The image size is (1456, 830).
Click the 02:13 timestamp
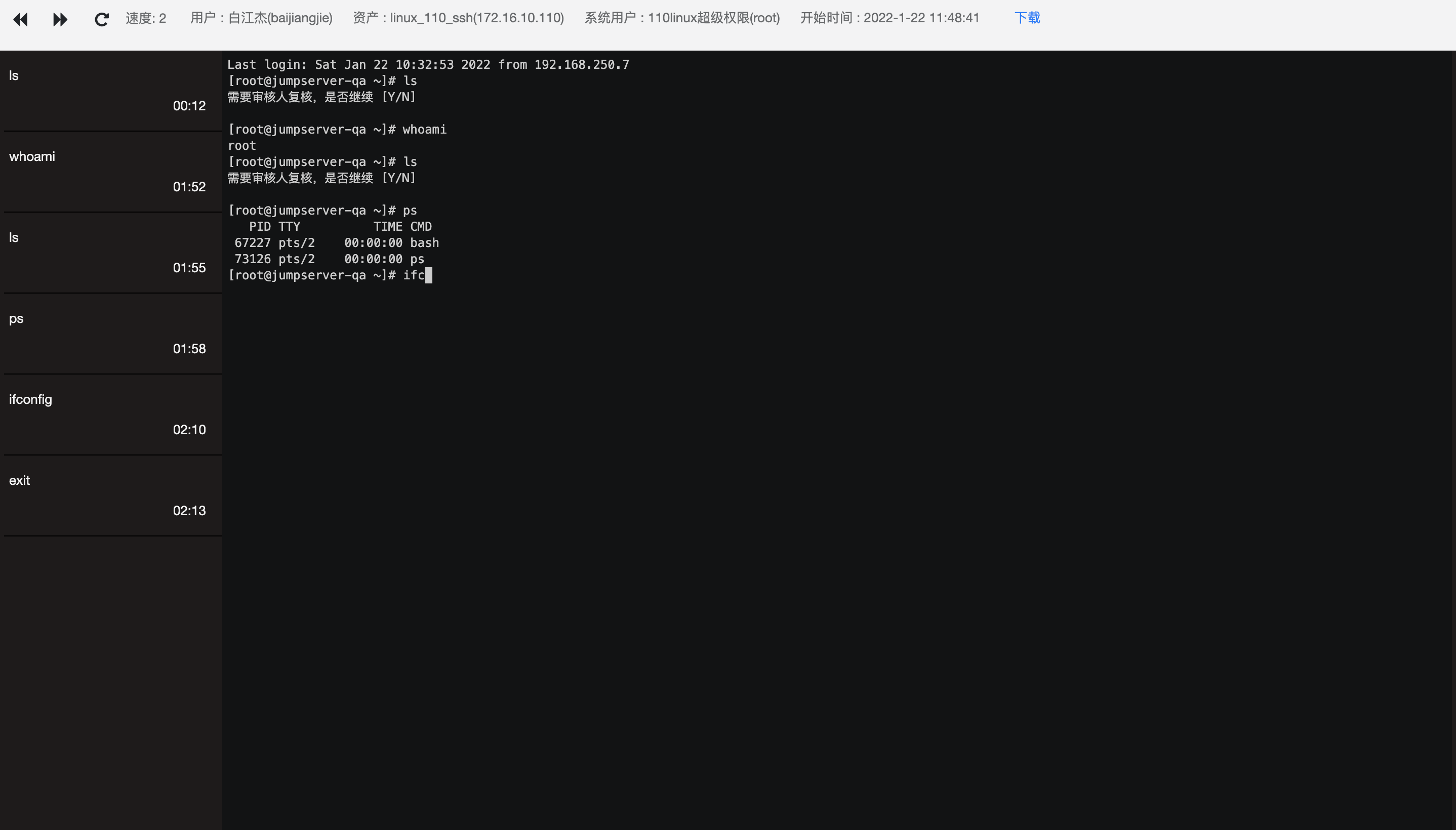coord(189,511)
